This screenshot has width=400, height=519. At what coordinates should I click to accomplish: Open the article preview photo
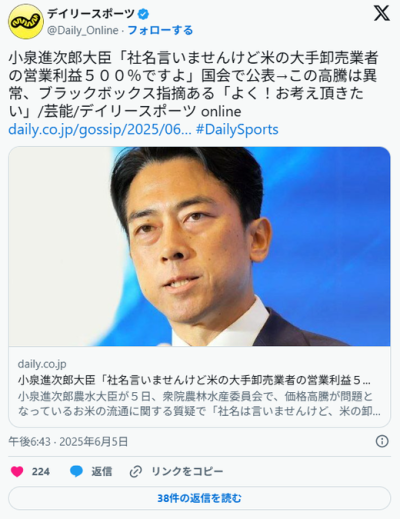pos(199,246)
